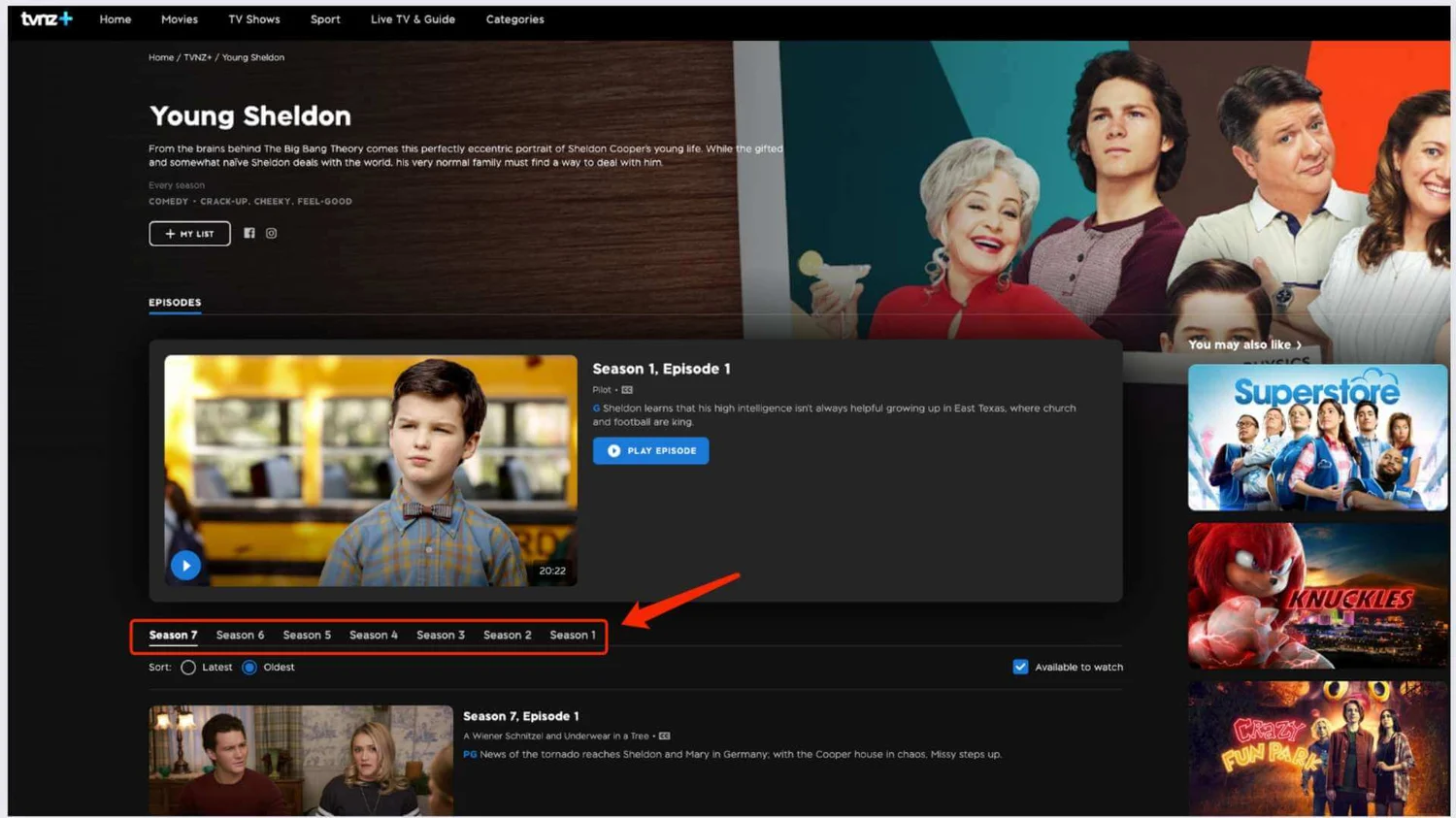
Task: Click the Season 1, Episode 1 title
Action: [x=661, y=369]
